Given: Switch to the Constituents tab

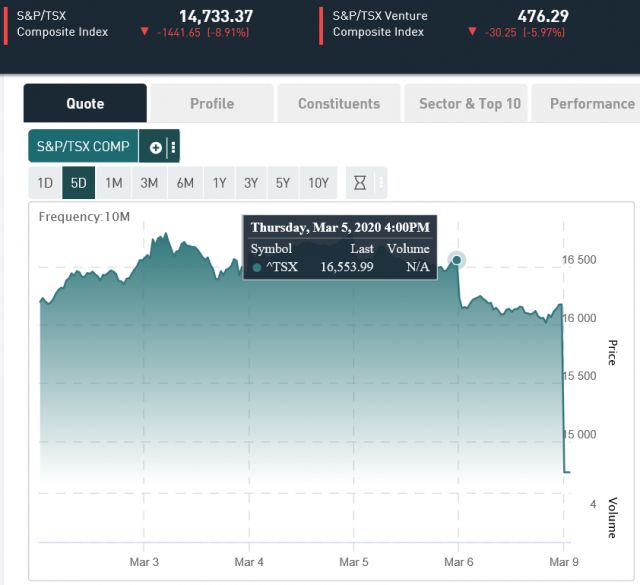Looking at the screenshot, I should (339, 103).
